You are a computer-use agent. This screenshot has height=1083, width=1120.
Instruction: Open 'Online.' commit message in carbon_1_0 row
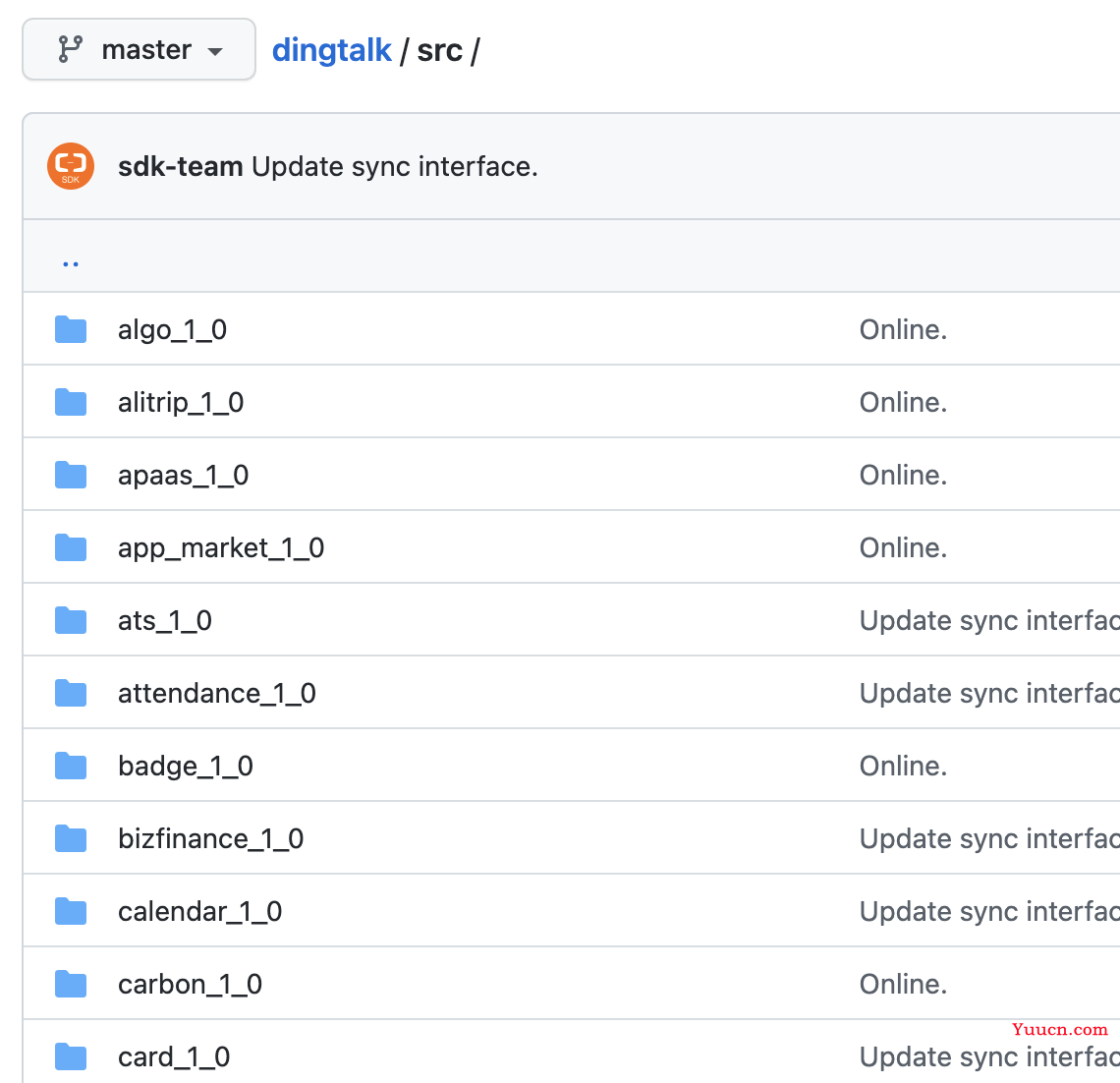click(x=903, y=985)
